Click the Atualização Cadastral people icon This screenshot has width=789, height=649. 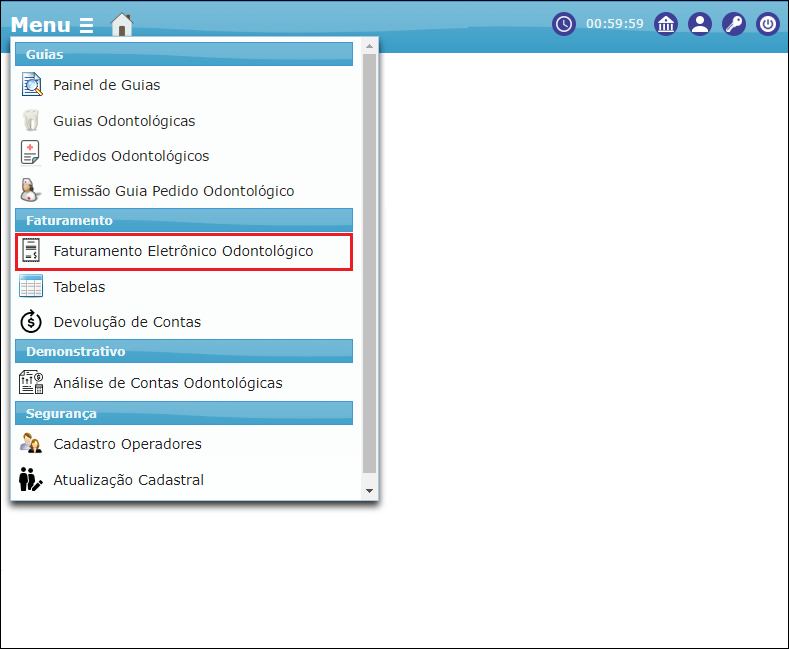[x=31, y=479]
